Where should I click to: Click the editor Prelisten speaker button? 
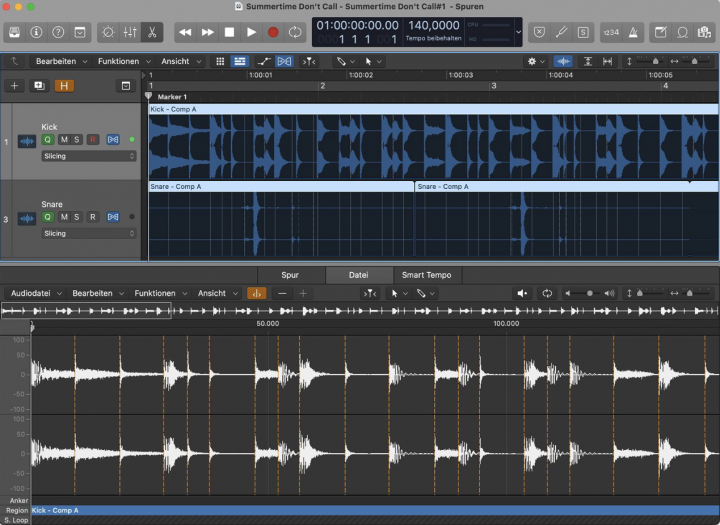click(x=522, y=293)
